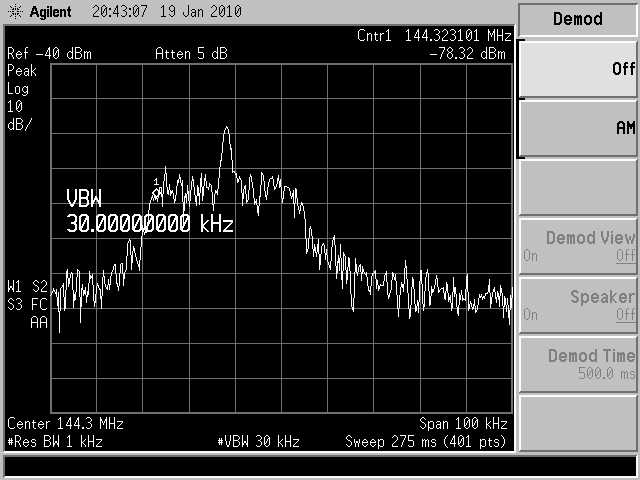Click the #VBW 30 kHz label at bottom
640x480 pixels.
coord(258,442)
